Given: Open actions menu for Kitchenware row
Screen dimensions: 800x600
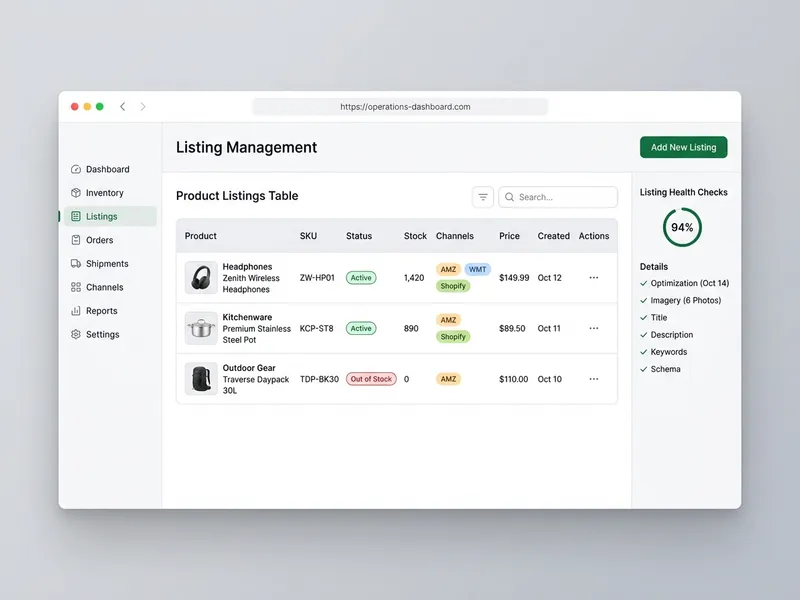Looking at the screenshot, I should coord(594,328).
